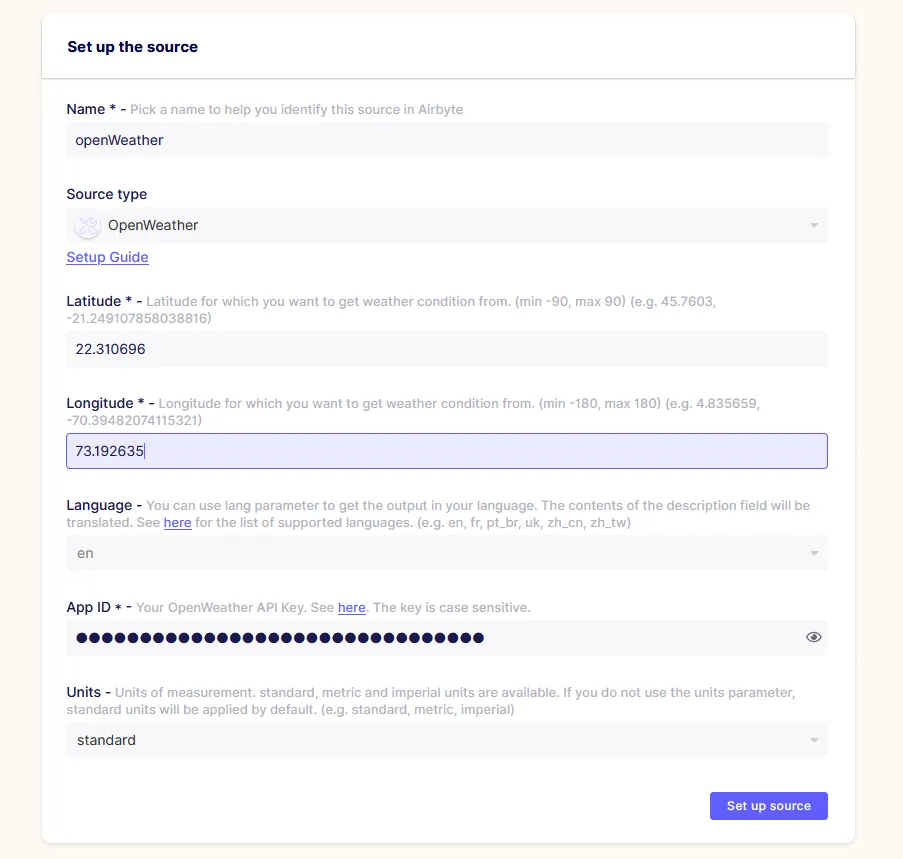This screenshot has width=903, height=859.
Task: Open the 'here' link for API Key
Action: 351,608
